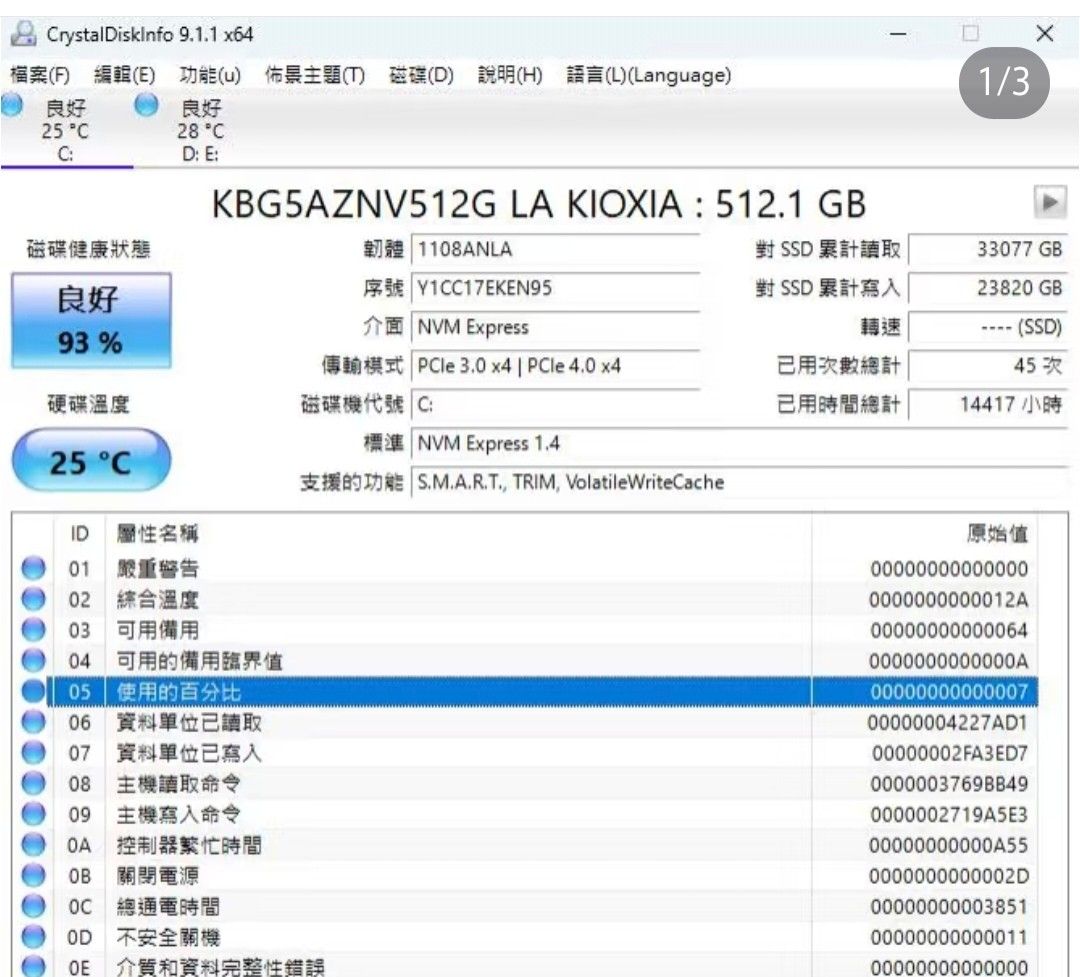Minimize the CrystalDiskInfo window
The image size is (1080, 977).
(897, 34)
